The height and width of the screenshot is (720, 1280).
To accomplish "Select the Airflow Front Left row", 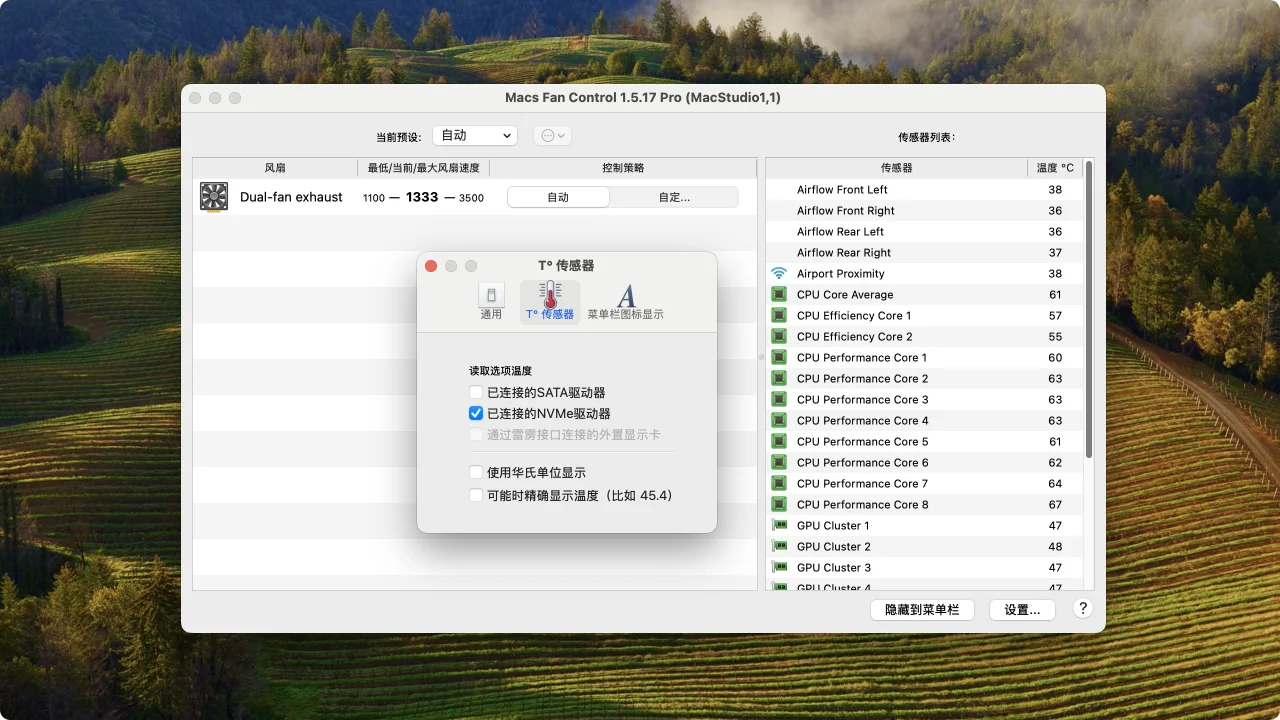I will click(924, 190).
